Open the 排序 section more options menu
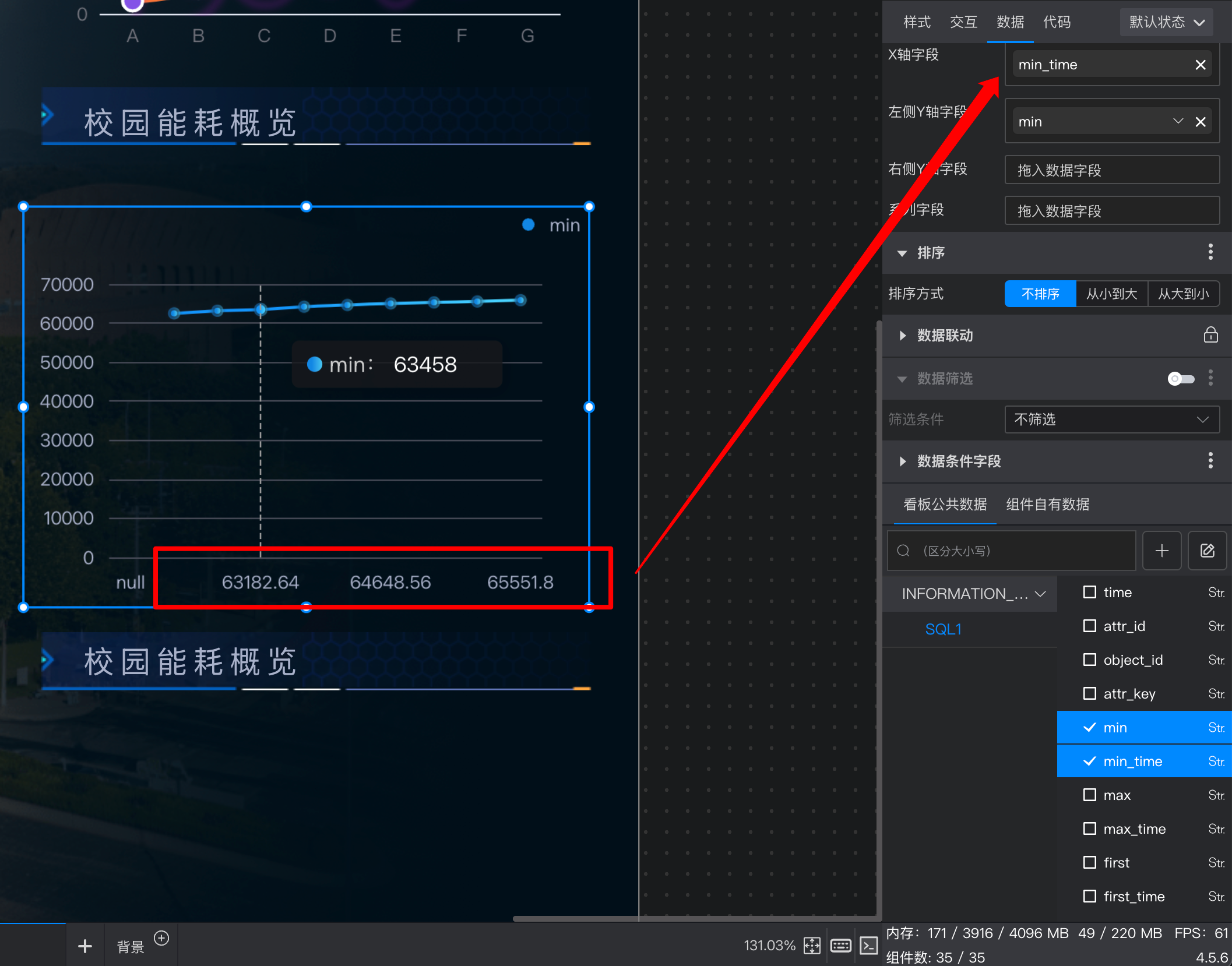The image size is (1232, 966). [1210, 252]
